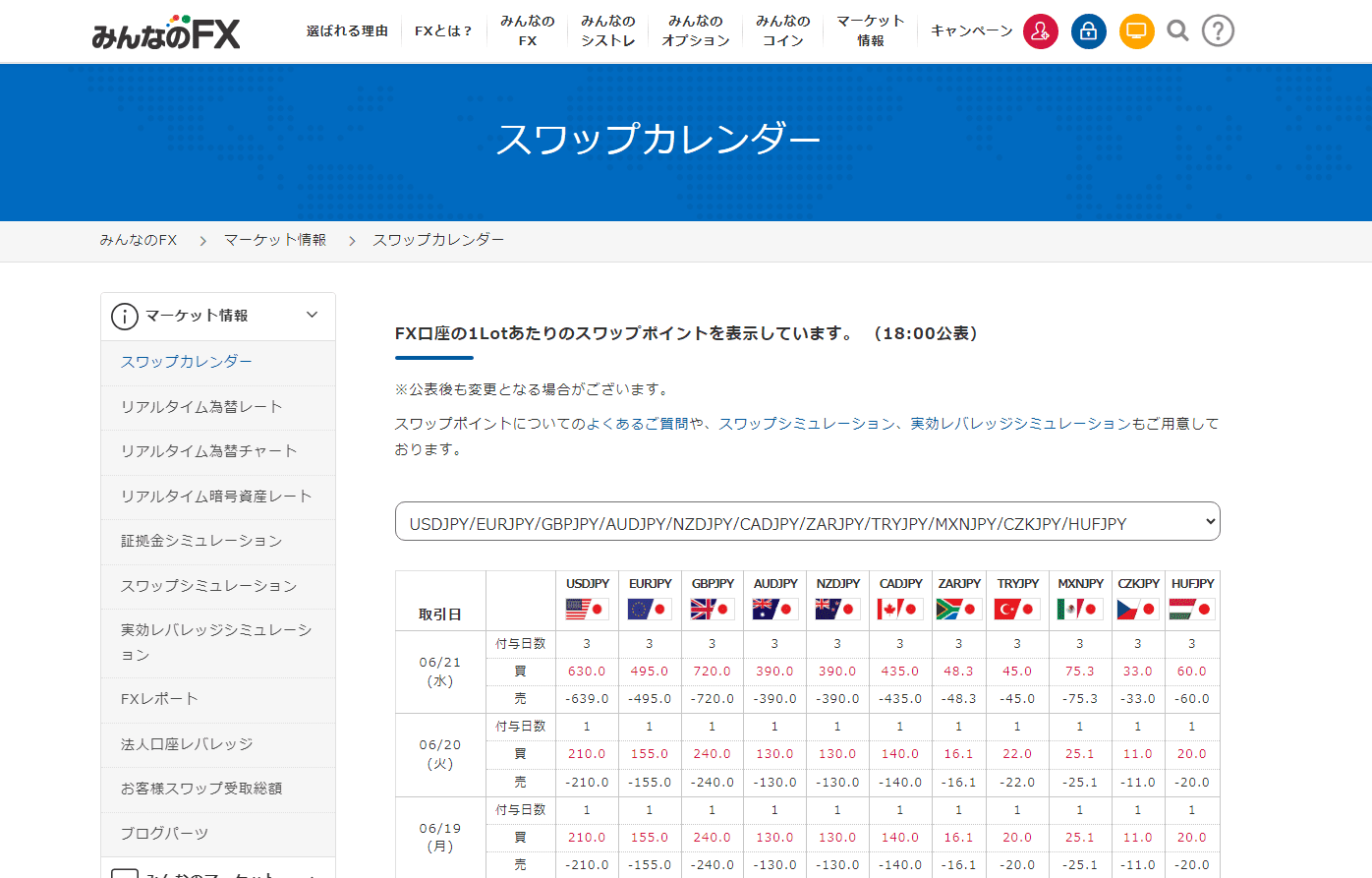Select ブログパーツ in the sidebar

218,834
